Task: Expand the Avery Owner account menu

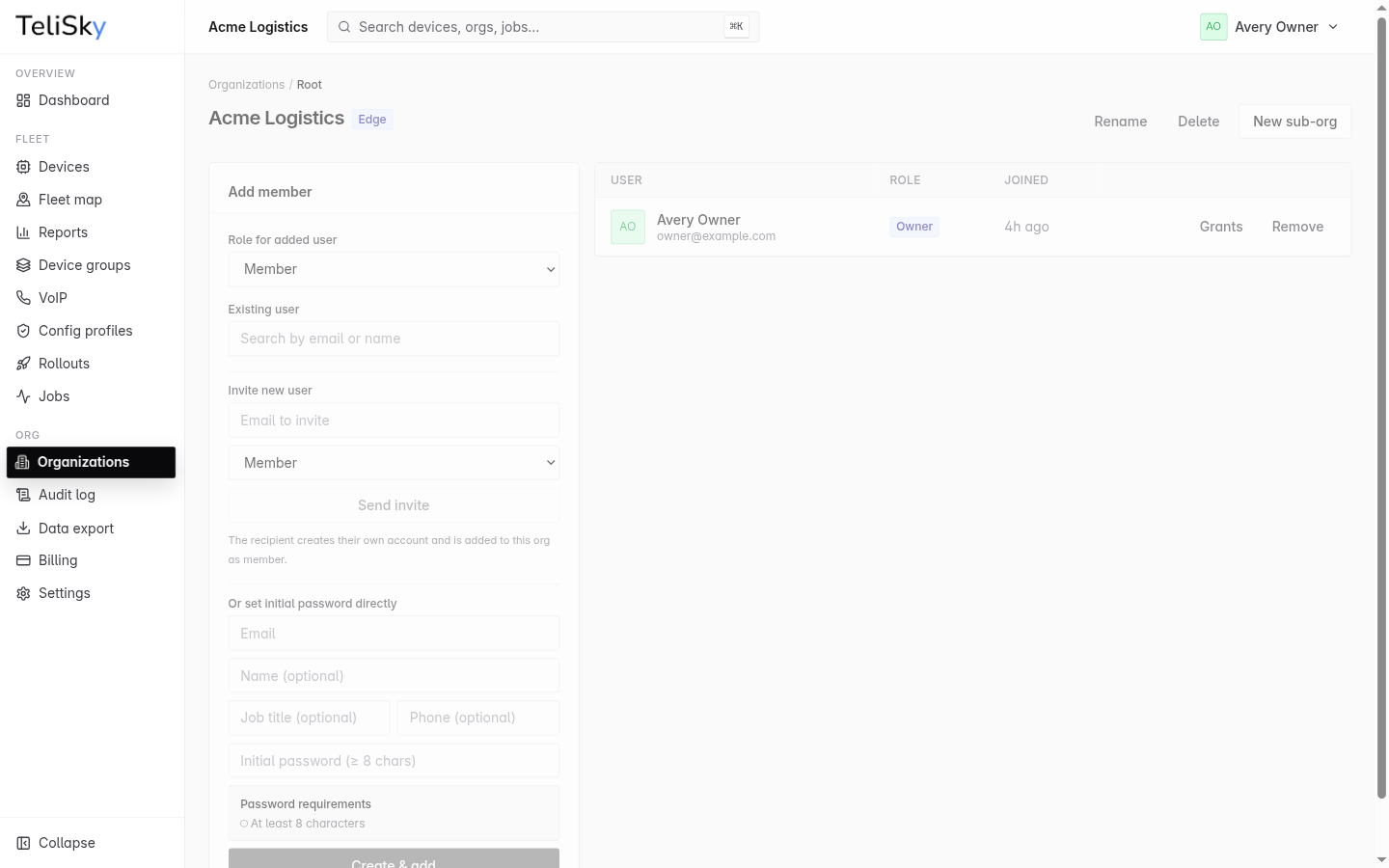Action: click(x=1269, y=27)
